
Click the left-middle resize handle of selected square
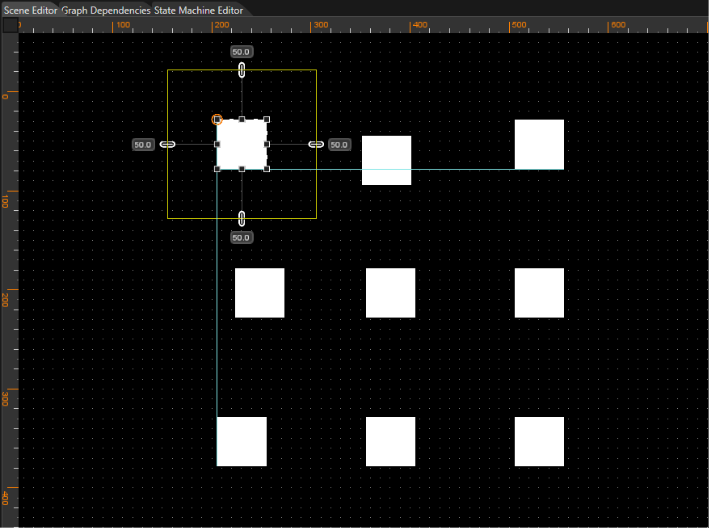(217, 144)
